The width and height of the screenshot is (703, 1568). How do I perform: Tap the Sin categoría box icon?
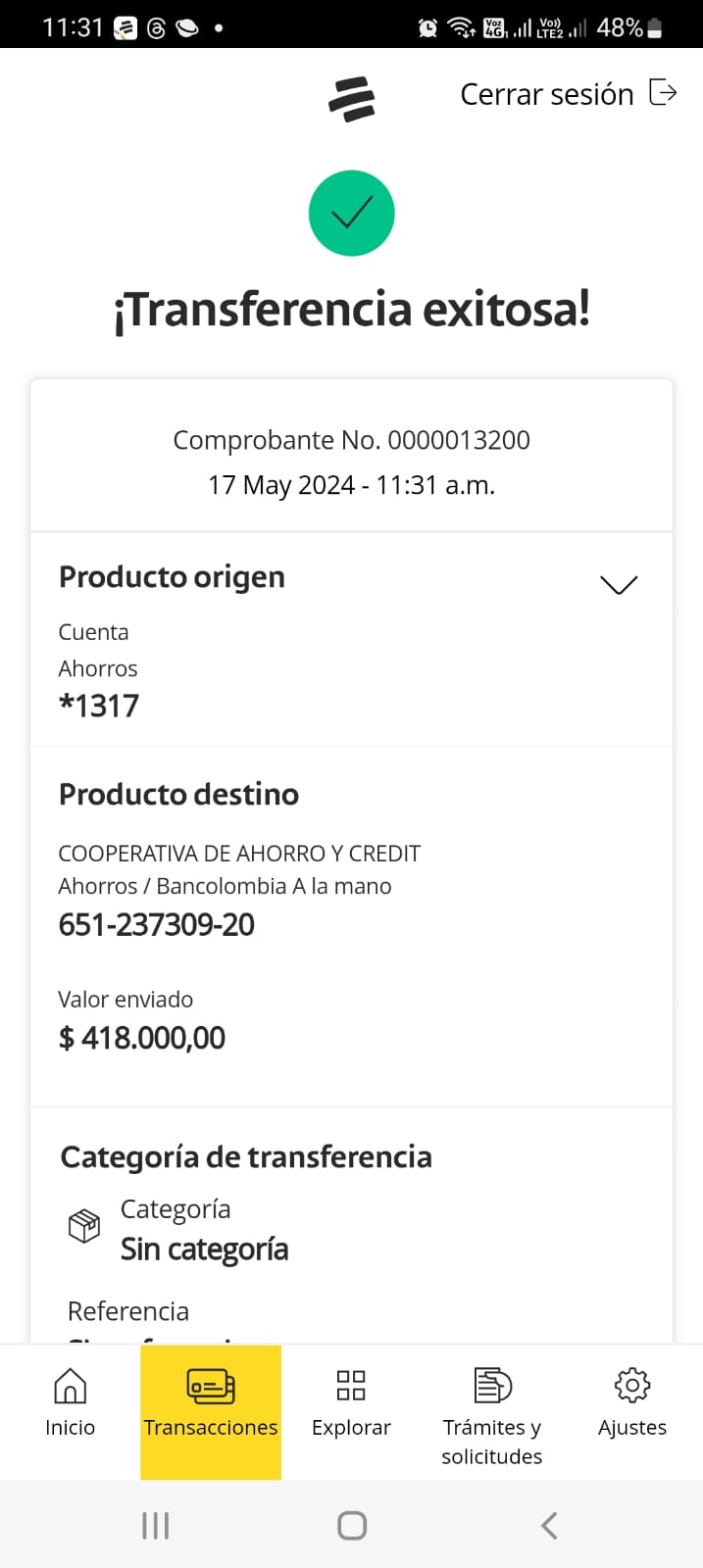pos(84,1225)
